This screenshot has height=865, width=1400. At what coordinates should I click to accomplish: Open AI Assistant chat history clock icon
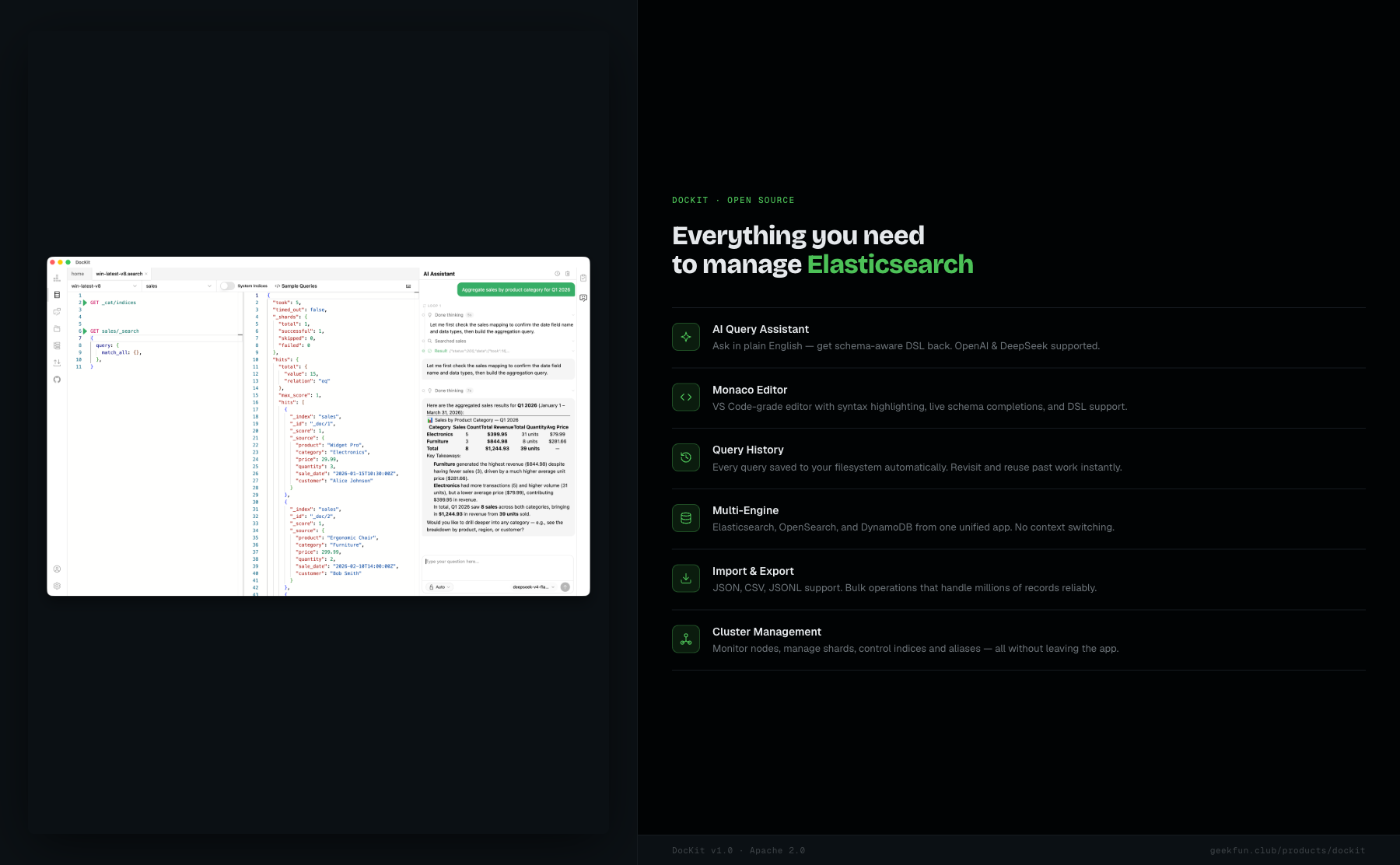pos(557,274)
